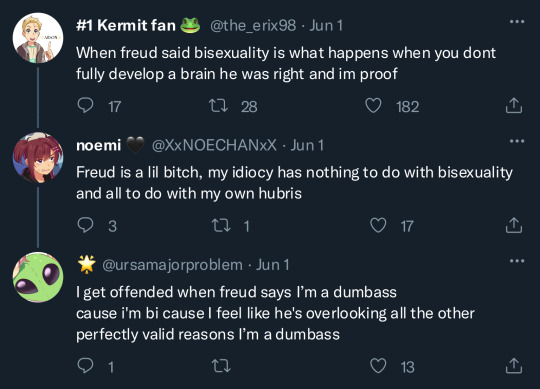Screen dimensions: 540x389
Task: Reply to the #1 Kermit fan tweet
Action: click(85, 105)
